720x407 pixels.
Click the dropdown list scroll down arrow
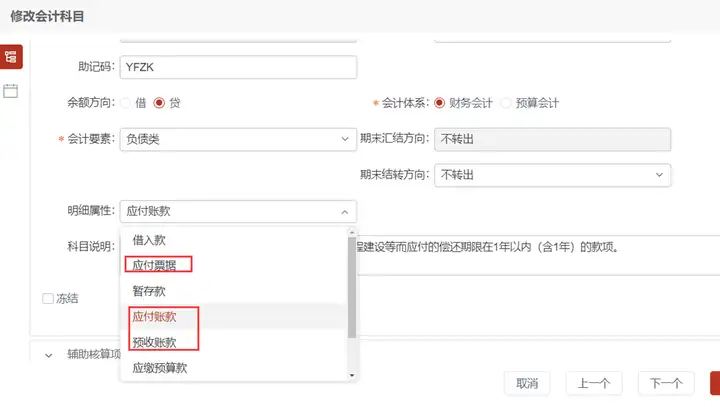click(352, 376)
